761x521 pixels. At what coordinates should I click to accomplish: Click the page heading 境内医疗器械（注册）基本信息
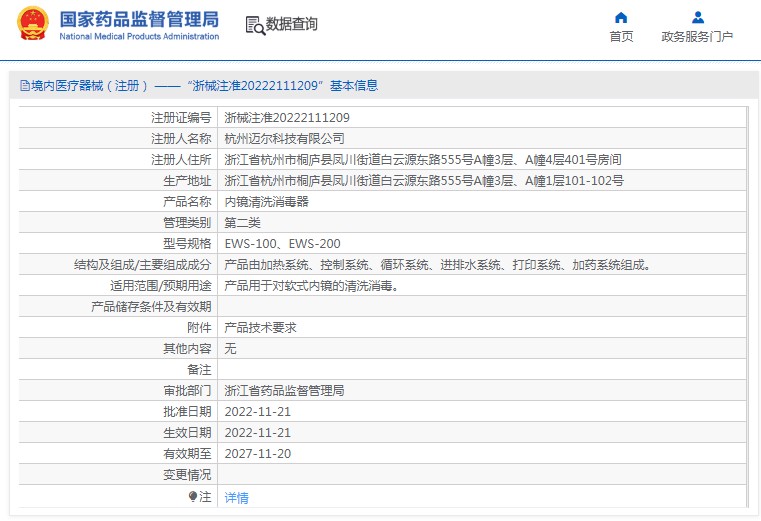[x=204, y=86]
